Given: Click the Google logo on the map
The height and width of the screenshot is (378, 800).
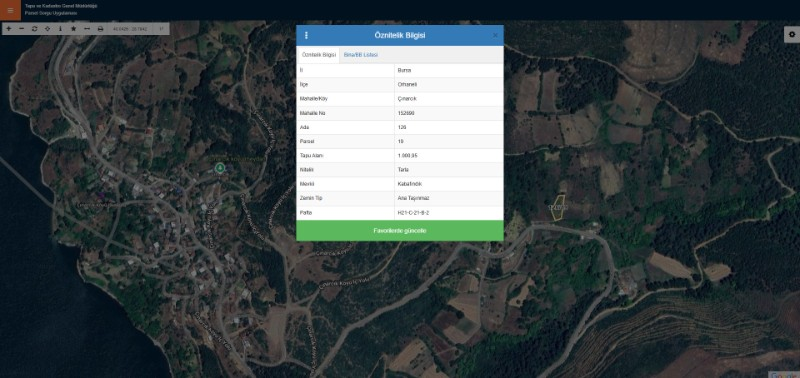Looking at the screenshot, I should (785, 374).
